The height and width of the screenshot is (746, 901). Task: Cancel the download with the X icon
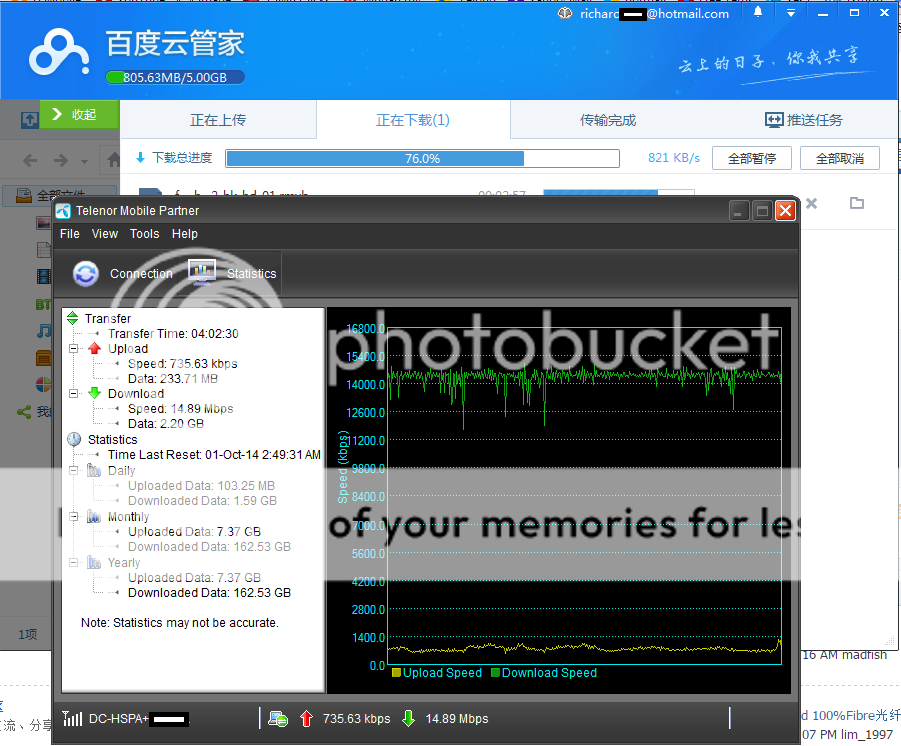click(x=811, y=203)
